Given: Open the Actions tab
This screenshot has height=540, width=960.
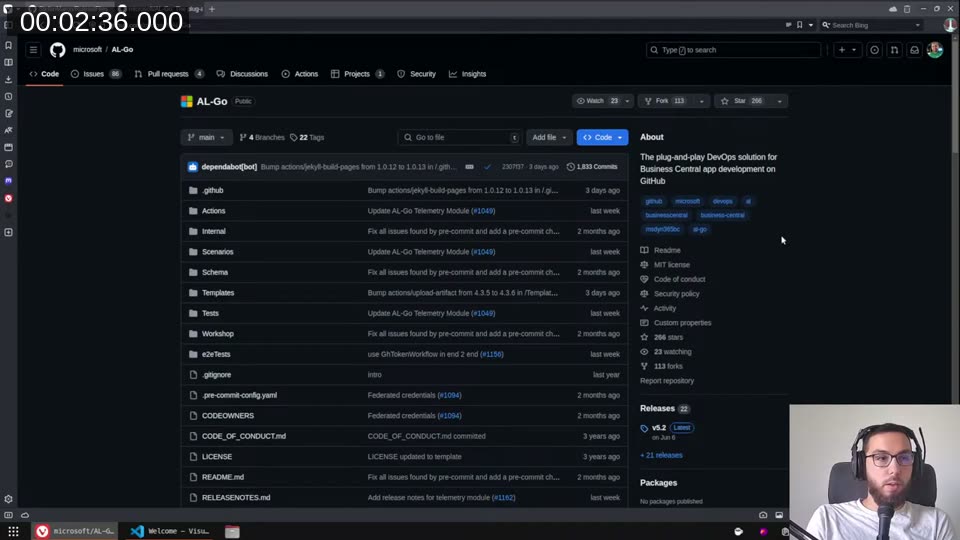Looking at the screenshot, I should (300, 74).
